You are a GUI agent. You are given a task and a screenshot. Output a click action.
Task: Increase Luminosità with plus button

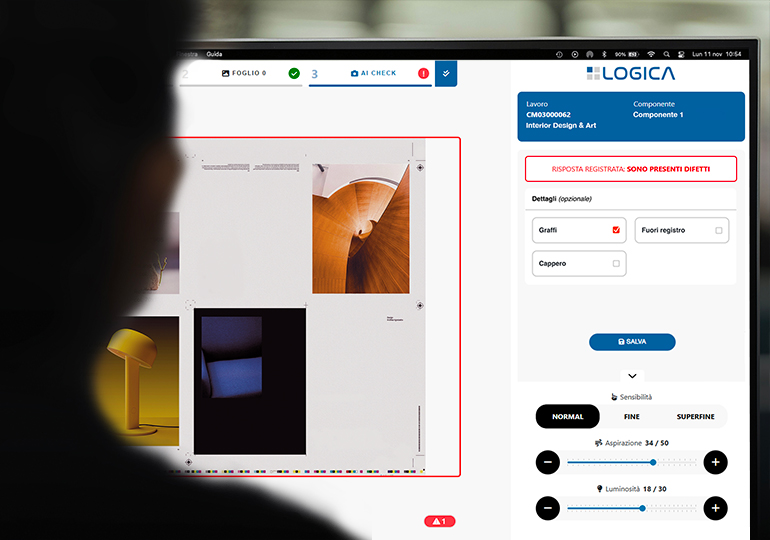pyautogui.click(x=715, y=508)
